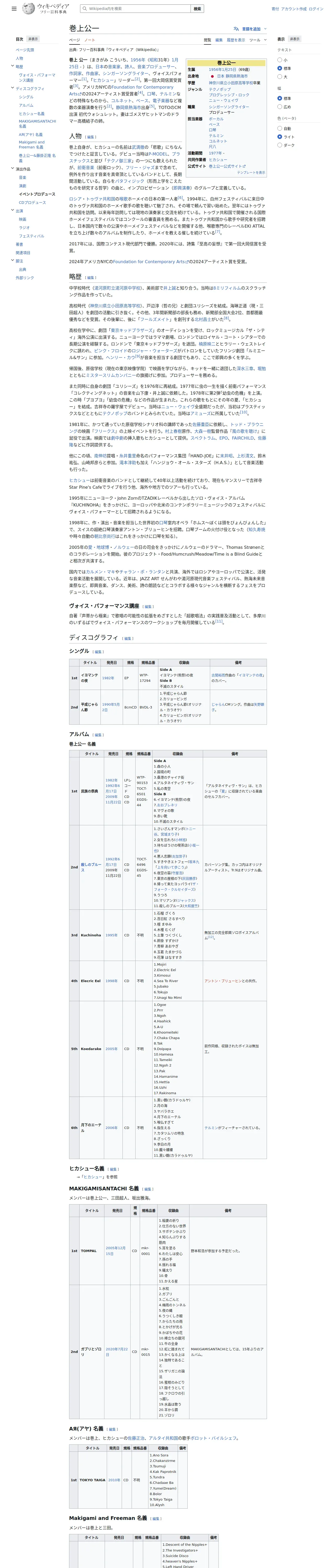This screenshot has width=336, height=1568.
Task: Go to 人物 in the contents
Action: 20,59
